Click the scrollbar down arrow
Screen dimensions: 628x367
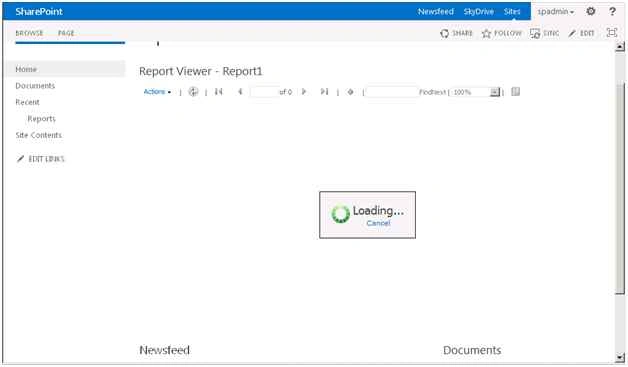pyautogui.click(x=620, y=356)
